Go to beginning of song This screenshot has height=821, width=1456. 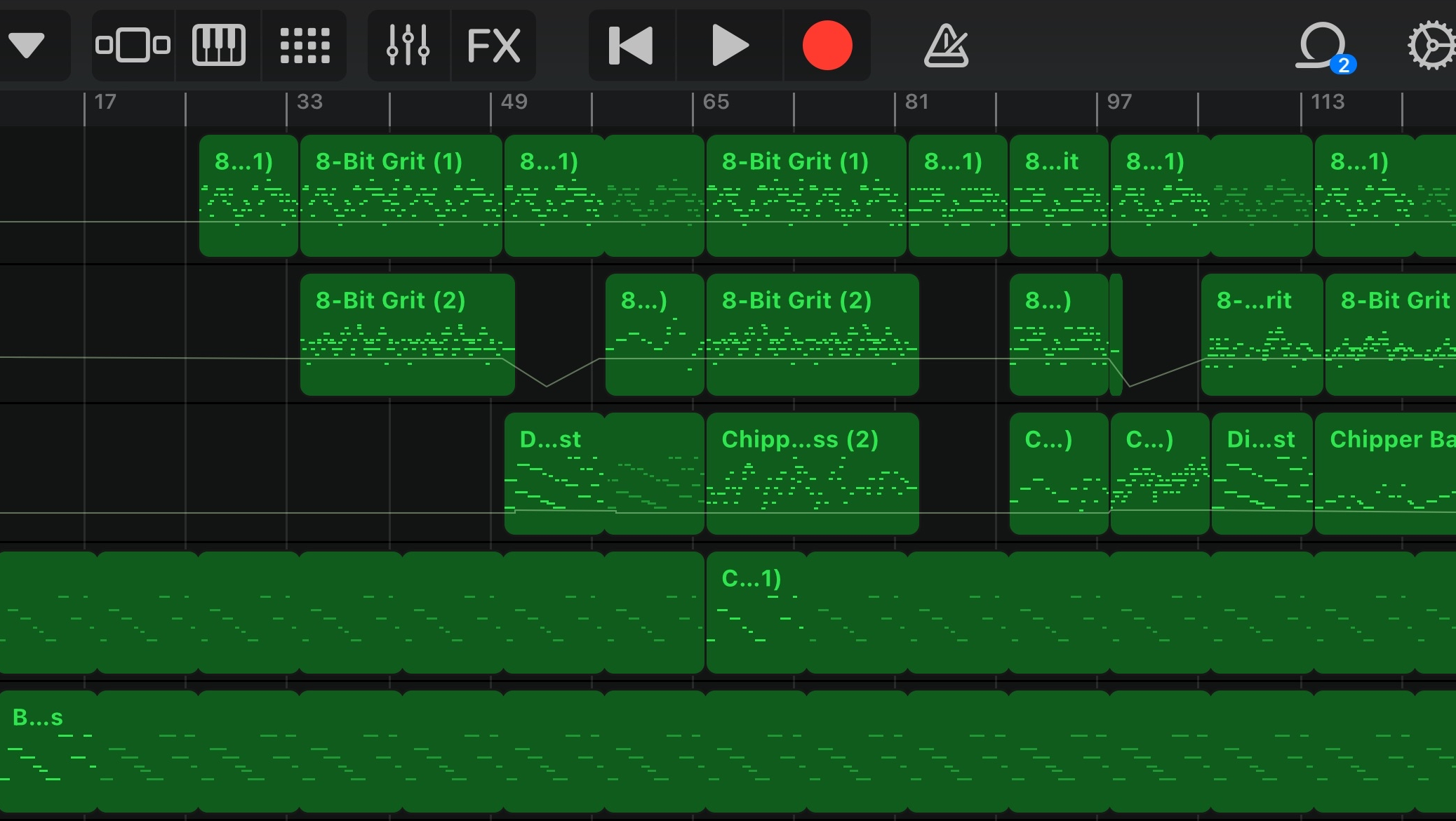[631, 46]
